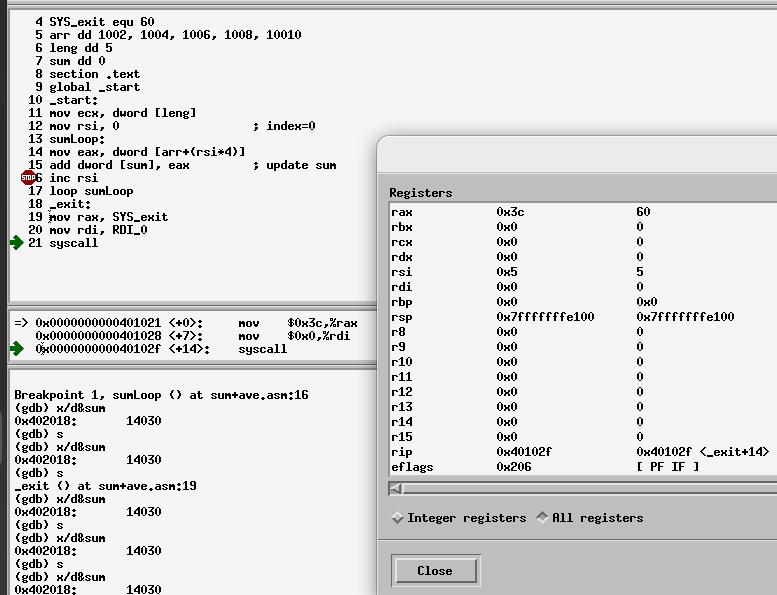Select the r13 register row

(584, 407)
